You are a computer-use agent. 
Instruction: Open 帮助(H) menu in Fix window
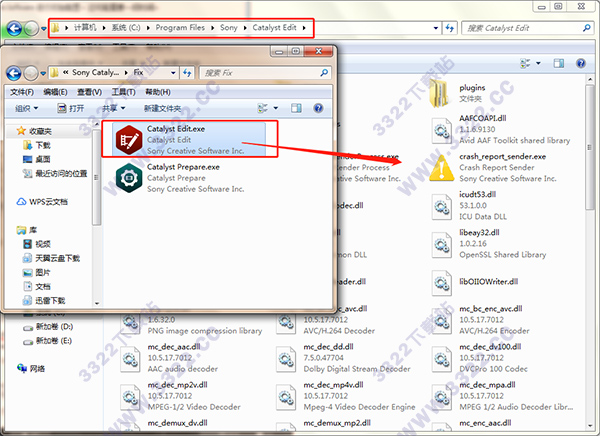pyautogui.click(x=158, y=92)
